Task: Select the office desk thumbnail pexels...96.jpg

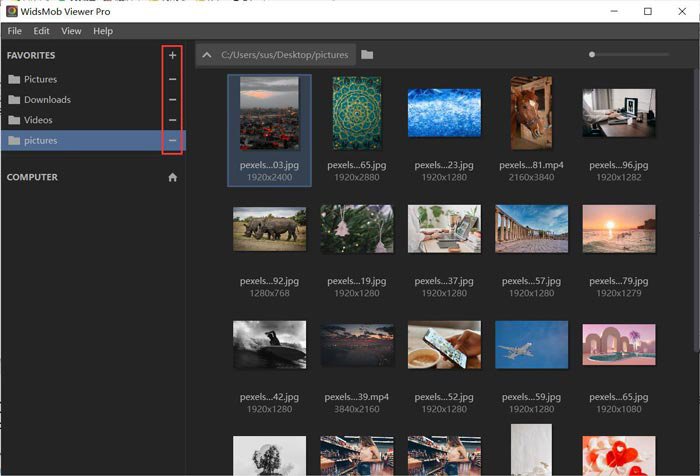Action: pos(619,113)
